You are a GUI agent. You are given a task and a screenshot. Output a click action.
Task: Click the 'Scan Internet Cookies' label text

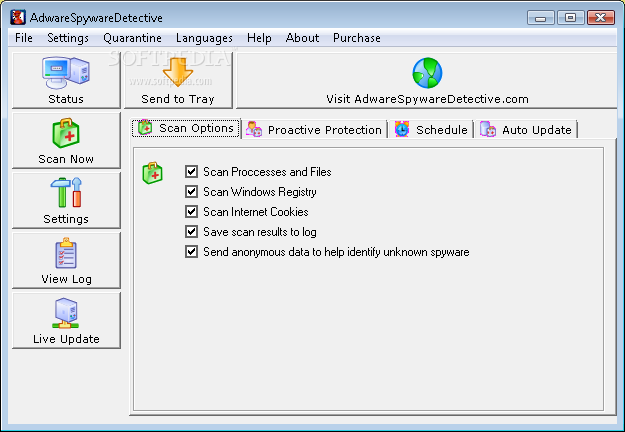256,212
